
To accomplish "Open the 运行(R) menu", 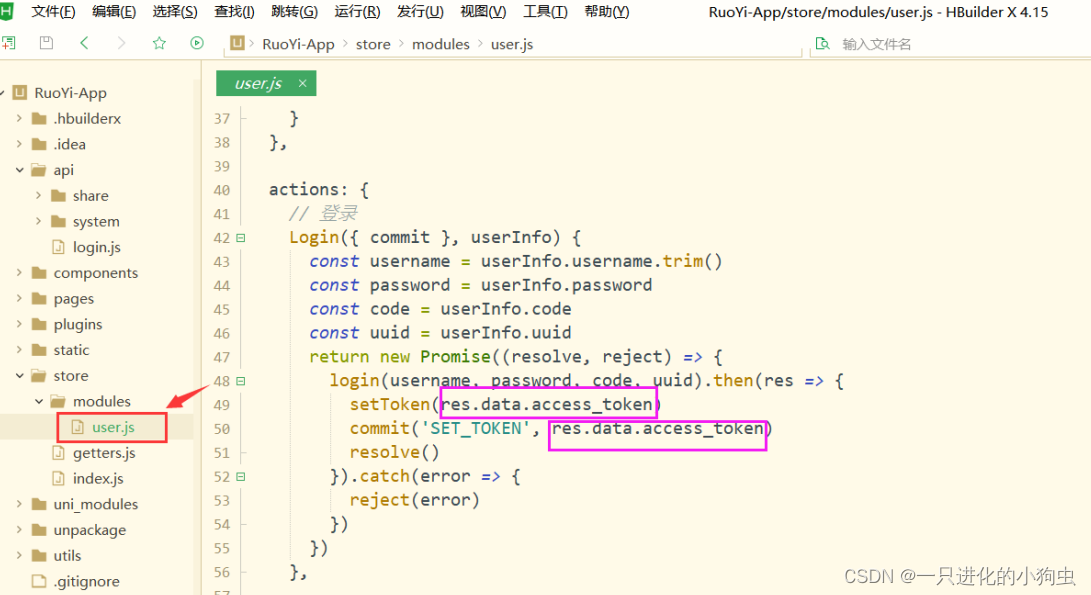I will coord(357,12).
